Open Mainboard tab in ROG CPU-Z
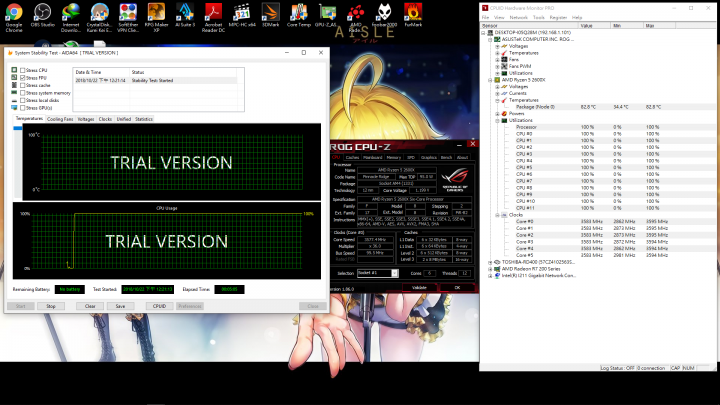The width and height of the screenshot is (720, 405). click(372, 158)
